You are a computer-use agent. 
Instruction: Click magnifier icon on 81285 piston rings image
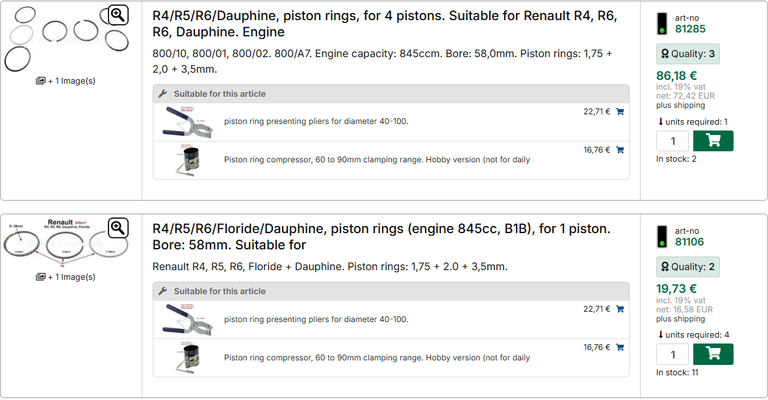(118, 14)
